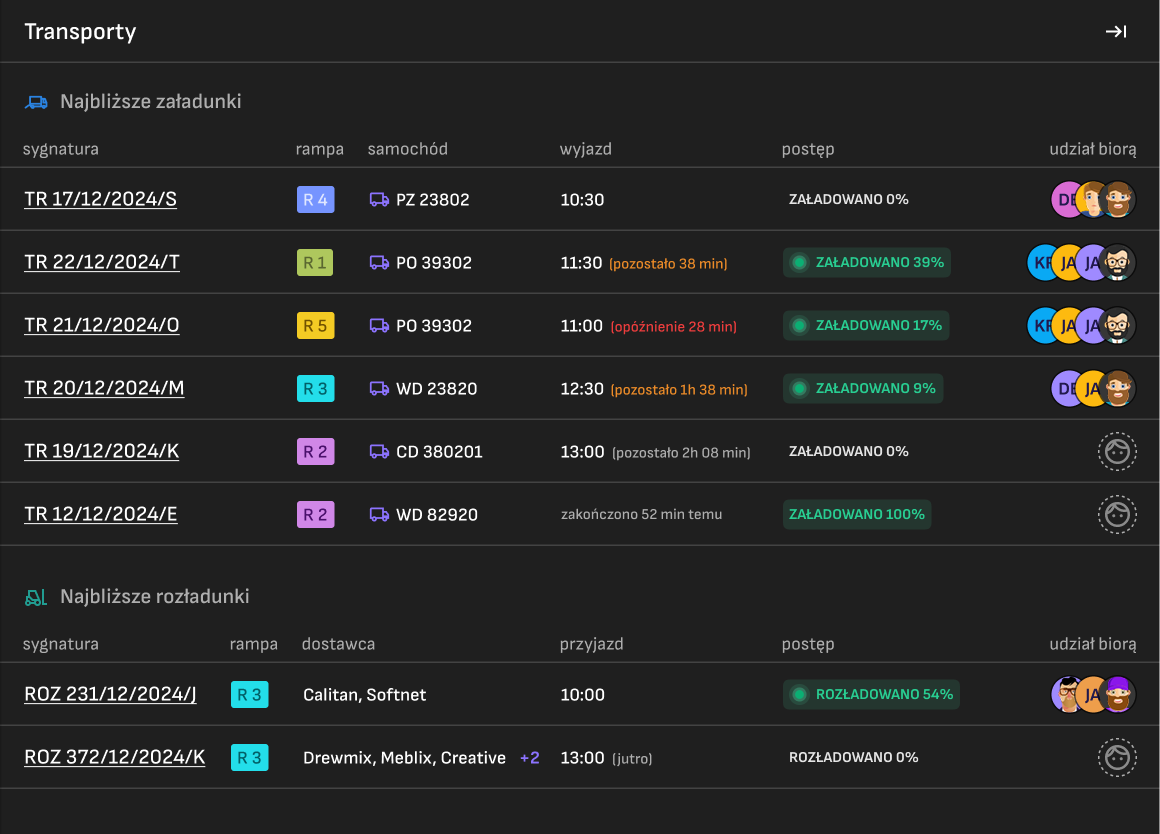The image size is (1160, 834).
Task: Click the blue R 4 ramp badge
Action: [x=316, y=200]
